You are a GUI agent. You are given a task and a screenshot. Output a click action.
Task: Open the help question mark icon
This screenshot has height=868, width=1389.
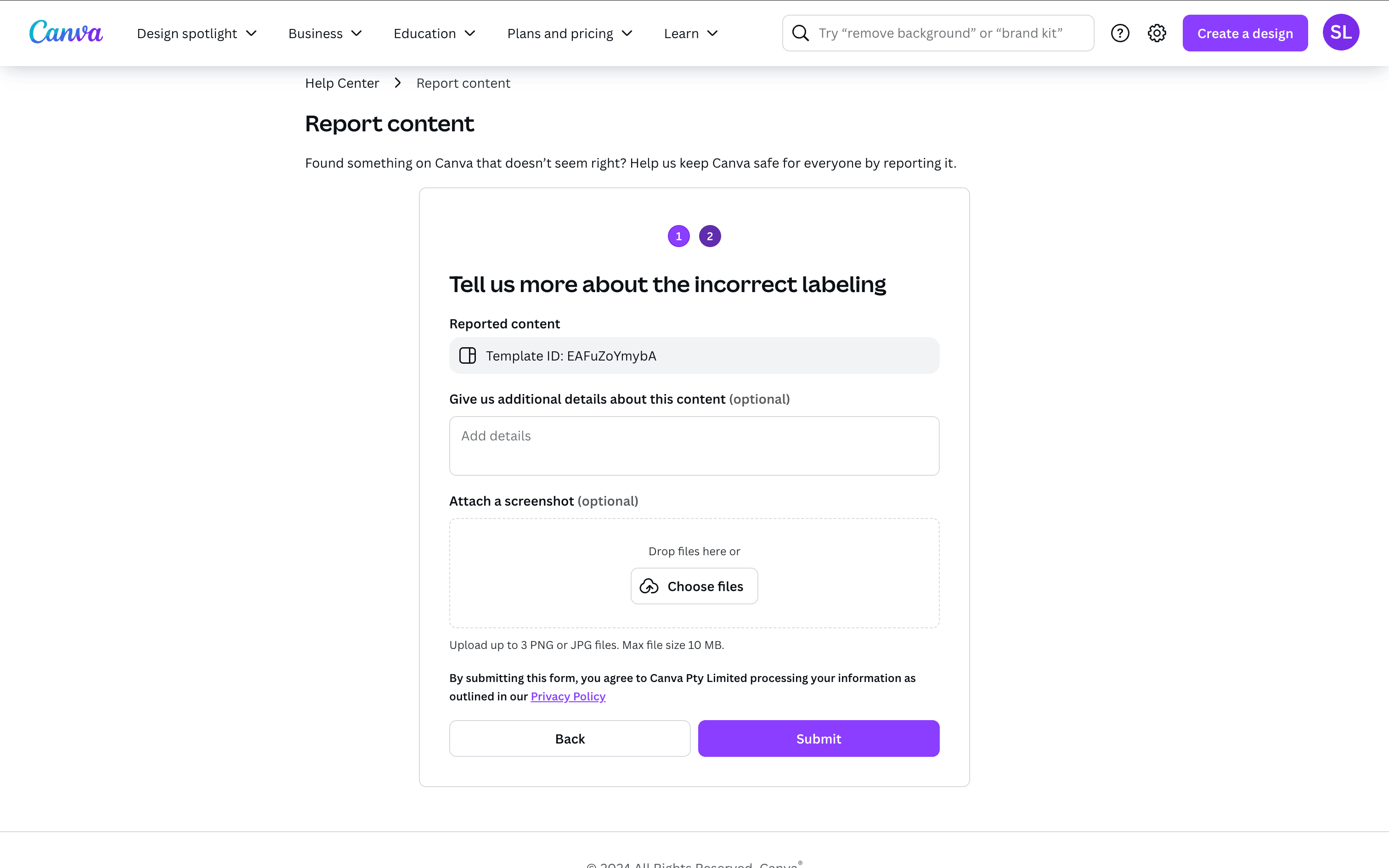pos(1120,33)
